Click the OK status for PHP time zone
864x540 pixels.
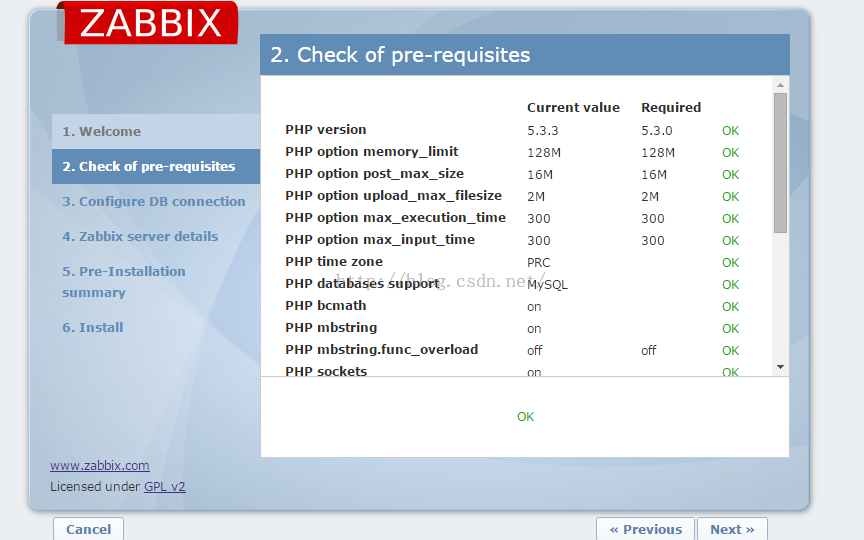730,263
